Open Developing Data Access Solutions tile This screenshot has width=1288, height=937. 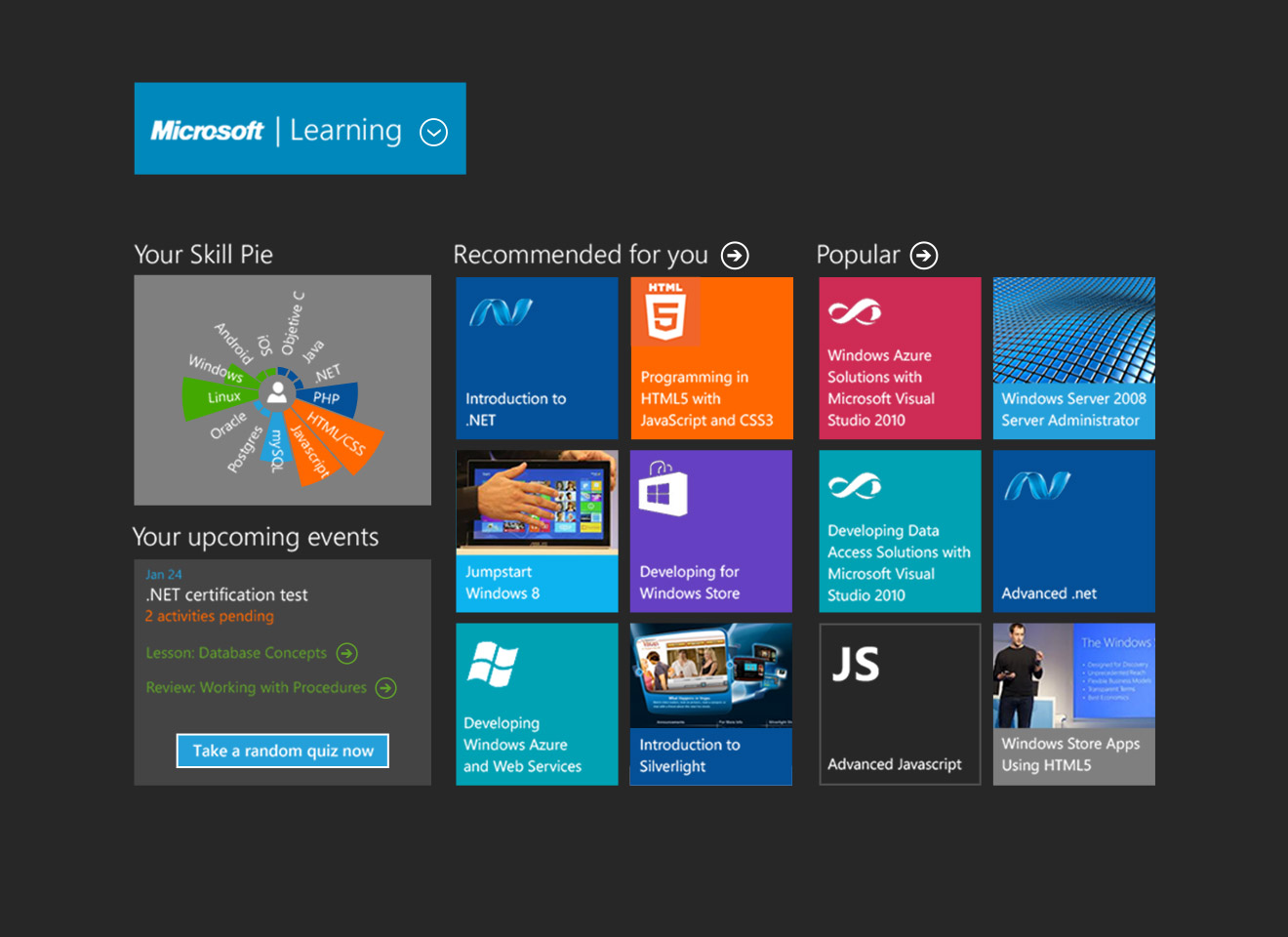(900, 531)
